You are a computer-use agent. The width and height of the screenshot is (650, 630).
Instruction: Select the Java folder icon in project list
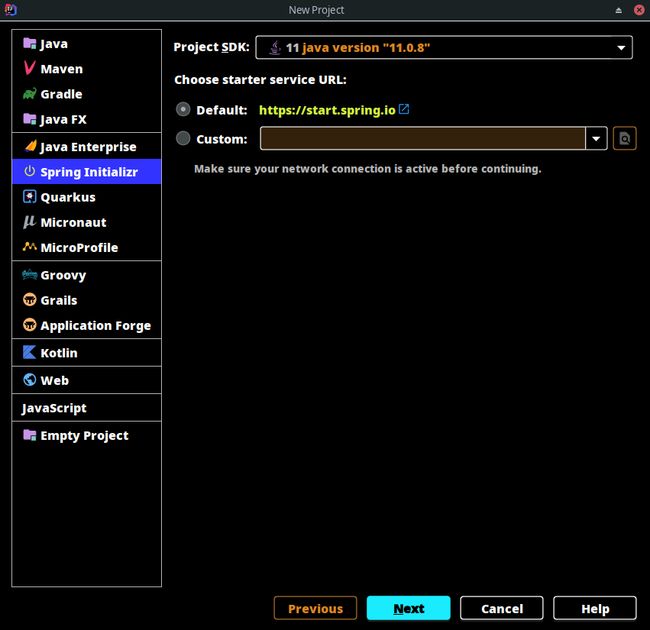click(29, 43)
